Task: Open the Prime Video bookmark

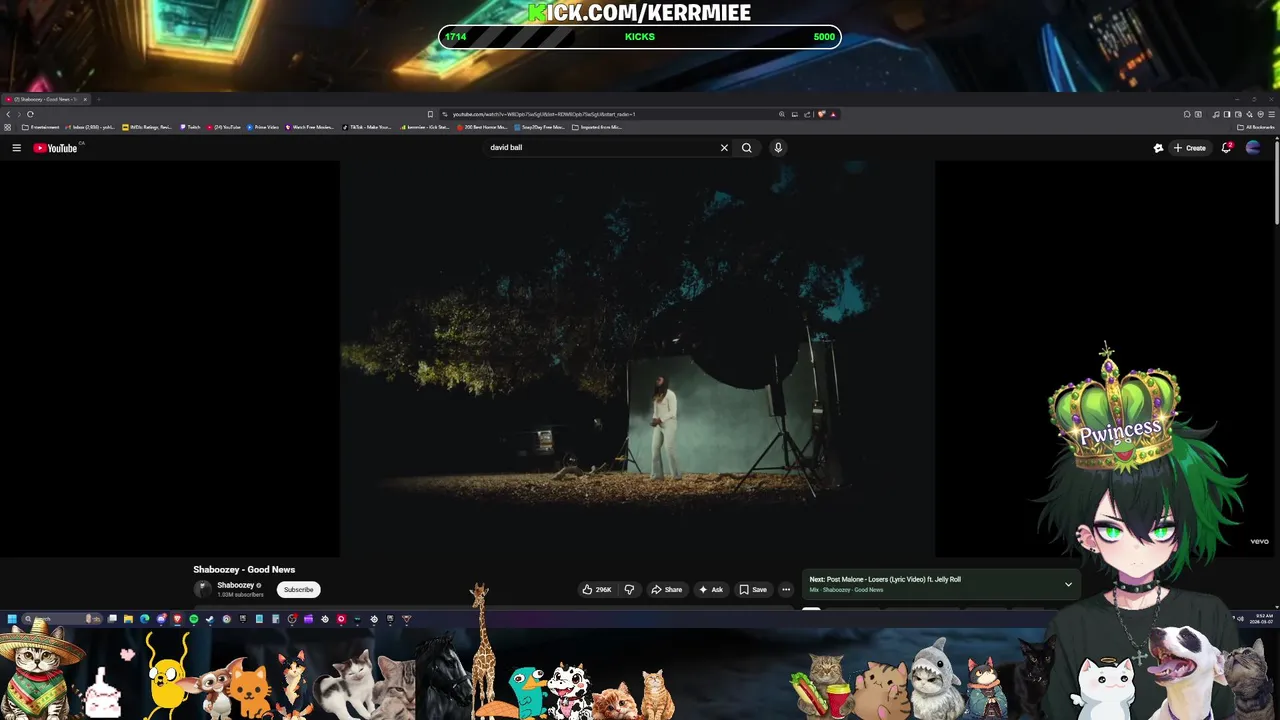Action: tap(263, 127)
